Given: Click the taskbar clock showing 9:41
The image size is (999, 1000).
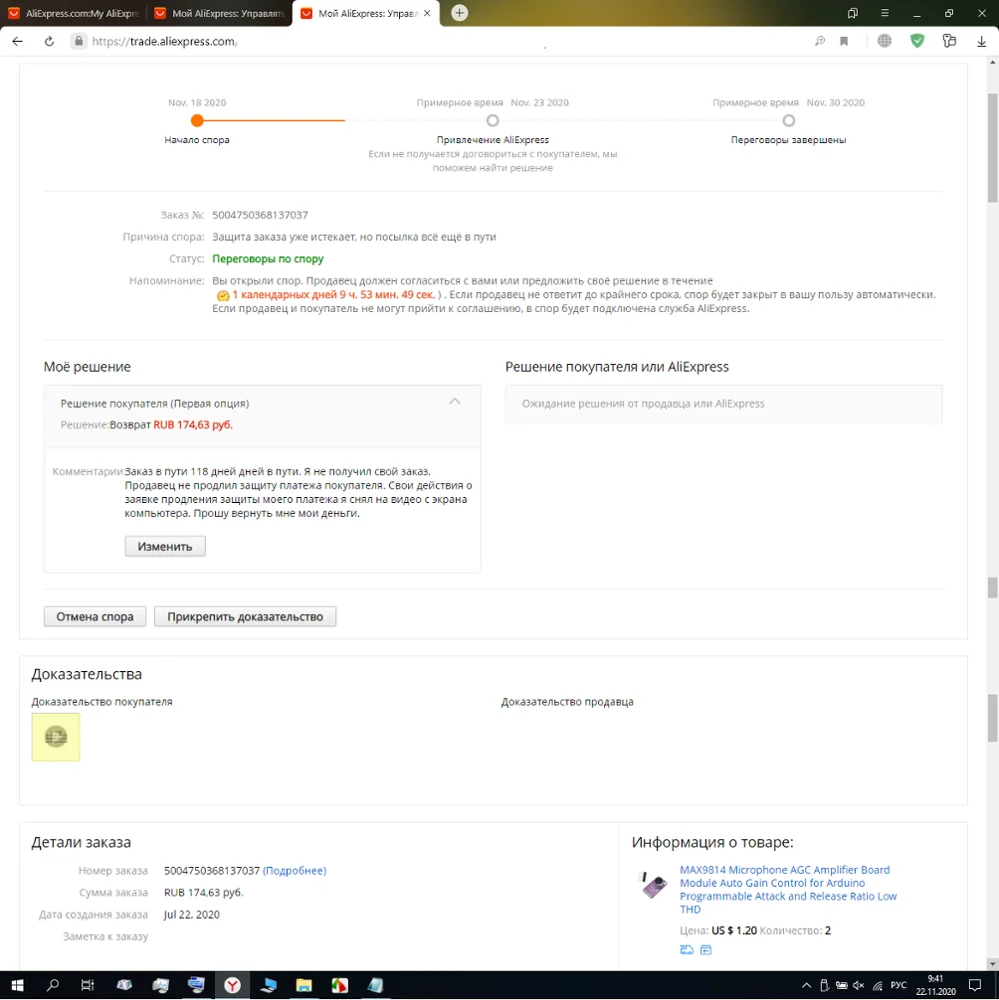Looking at the screenshot, I should pyautogui.click(x=936, y=985).
